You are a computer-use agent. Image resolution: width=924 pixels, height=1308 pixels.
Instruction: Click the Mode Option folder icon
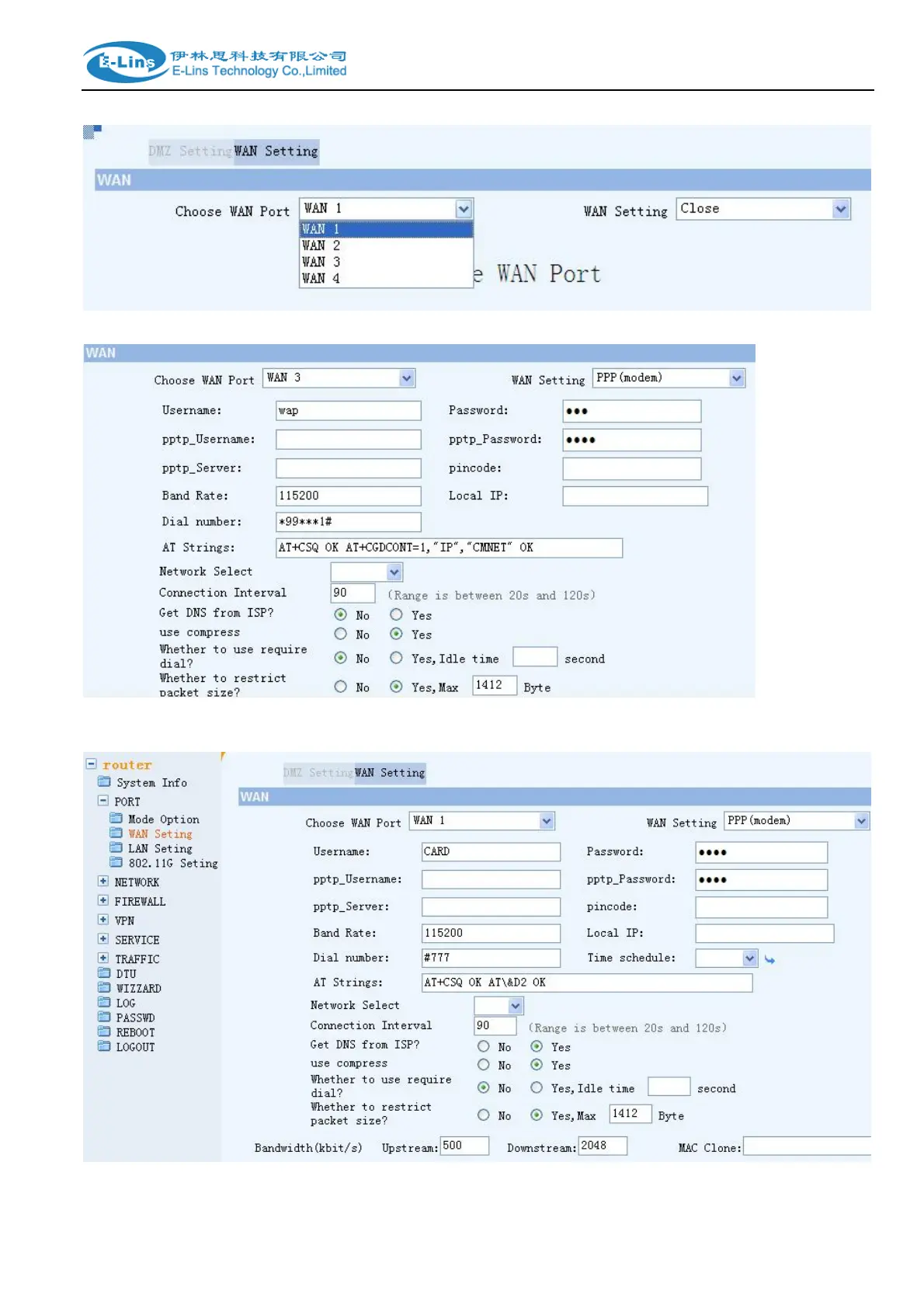116,818
